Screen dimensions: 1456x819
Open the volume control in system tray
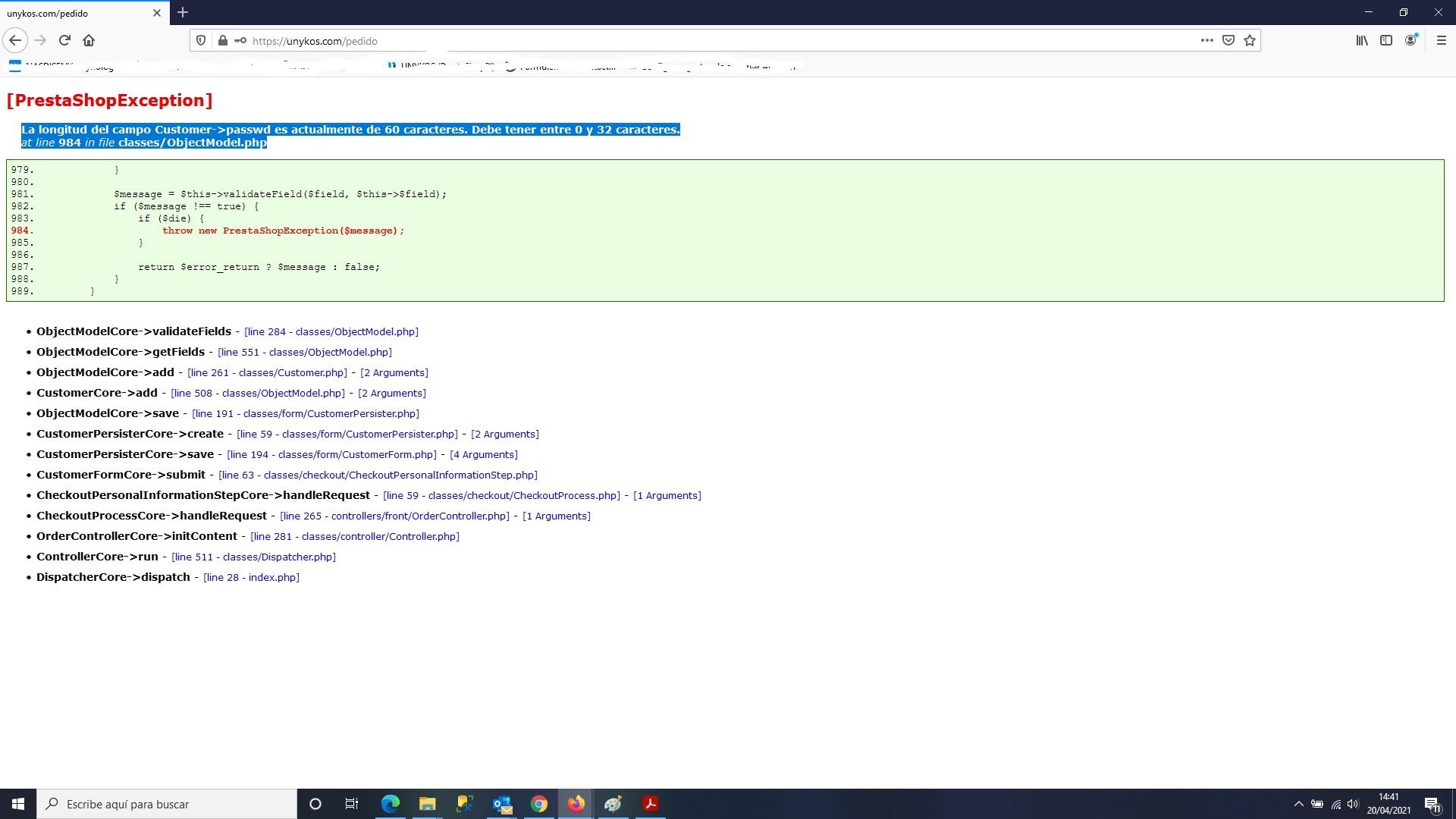[x=1354, y=804]
